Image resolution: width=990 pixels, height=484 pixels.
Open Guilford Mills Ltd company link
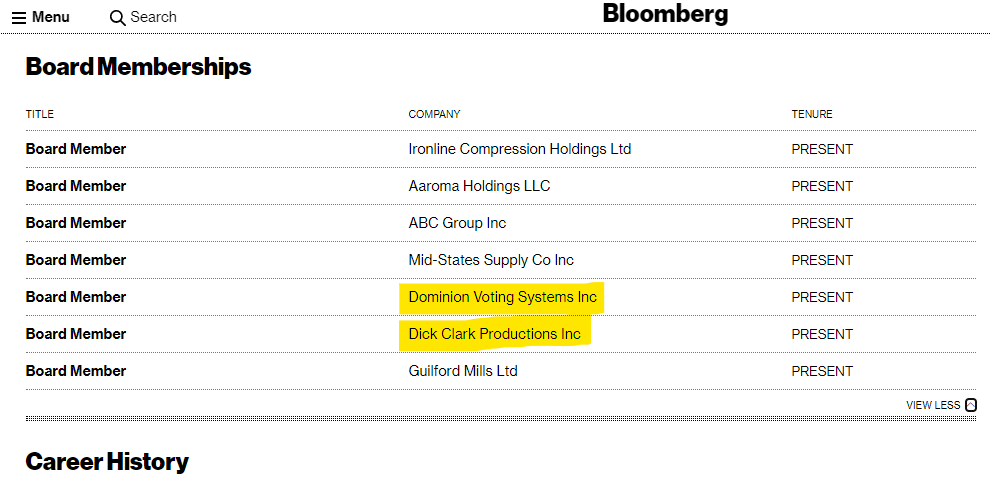click(463, 371)
